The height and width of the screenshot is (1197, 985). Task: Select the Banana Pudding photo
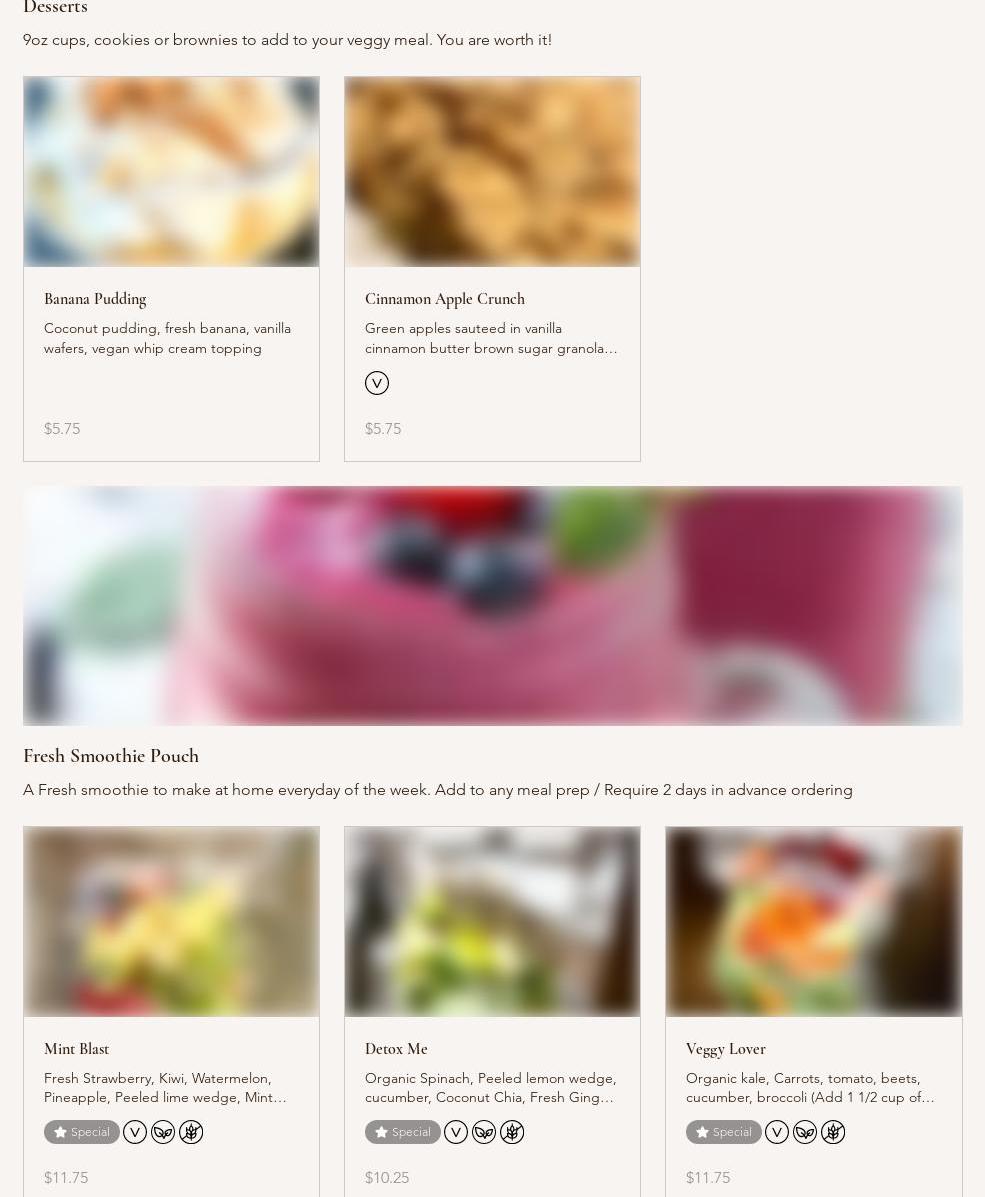171,172
